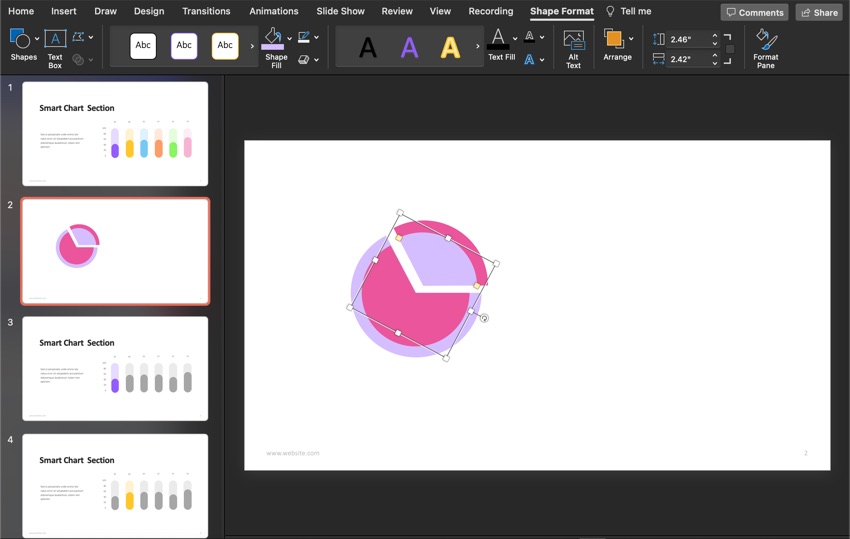Open the Alt Text pane
Image resolution: width=850 pixels, height=539 pixels.
point(573,41)
